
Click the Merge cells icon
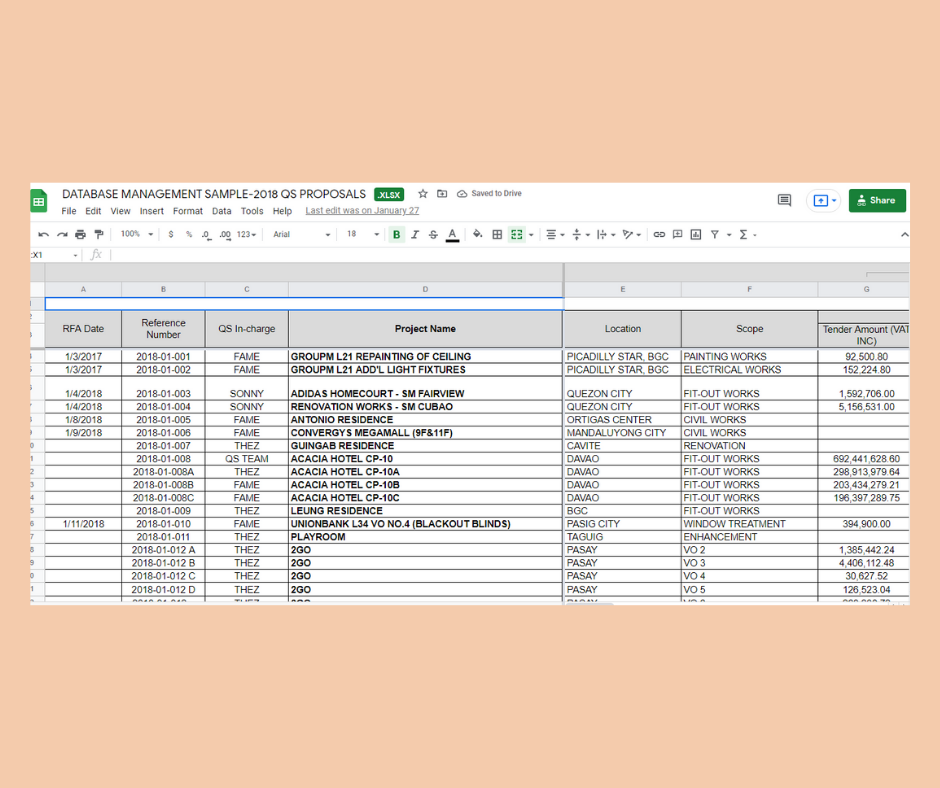click(516, 234)
